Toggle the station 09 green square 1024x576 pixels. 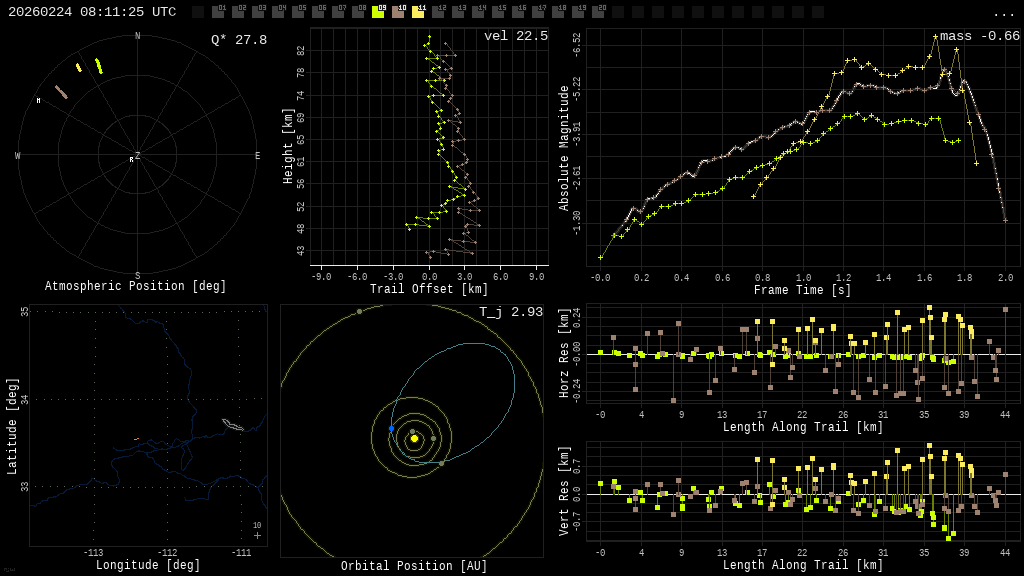pyautogui.click(x=378, y=12)
